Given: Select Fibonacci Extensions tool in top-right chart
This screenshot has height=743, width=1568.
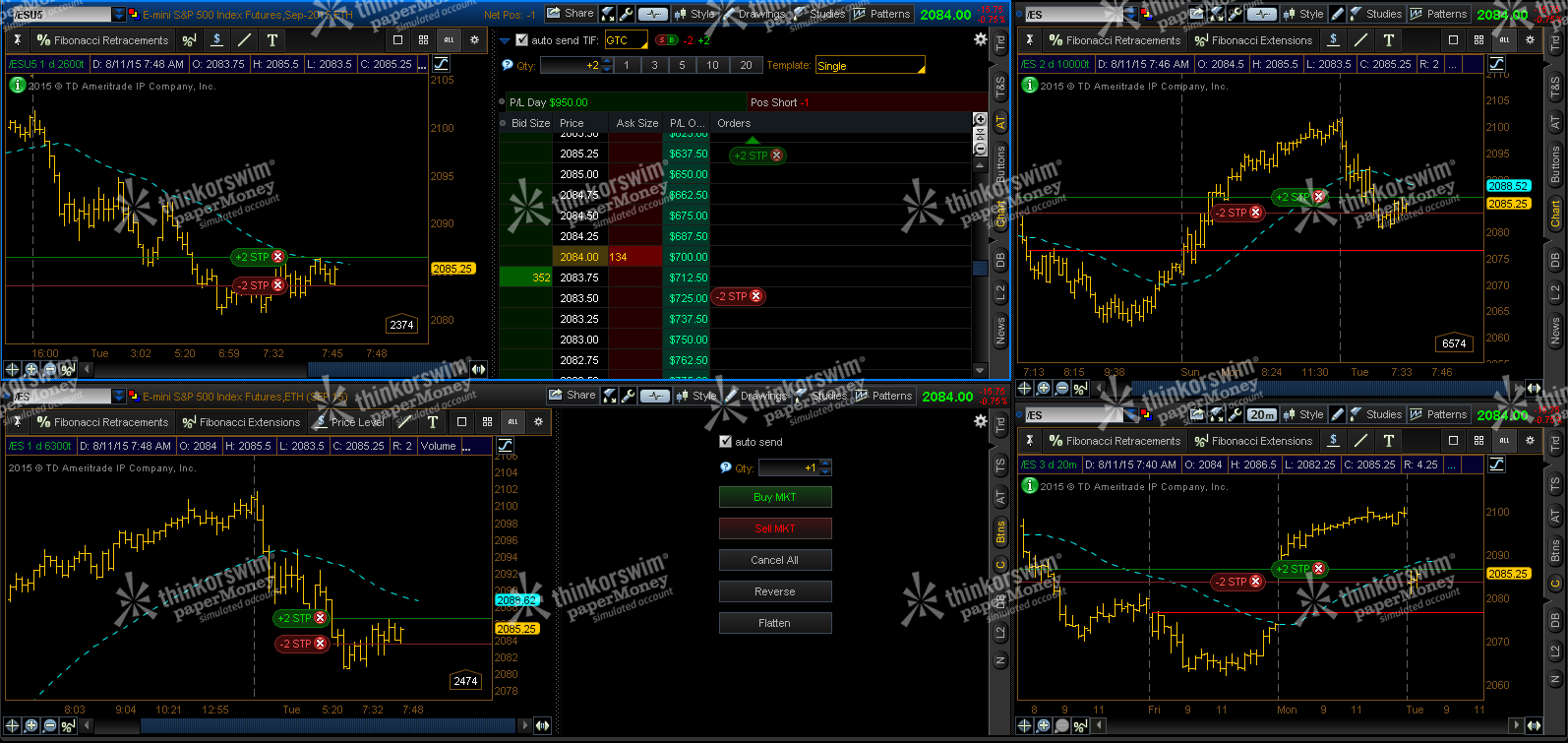Looking at the screenshot, I should pos(1254,40).
